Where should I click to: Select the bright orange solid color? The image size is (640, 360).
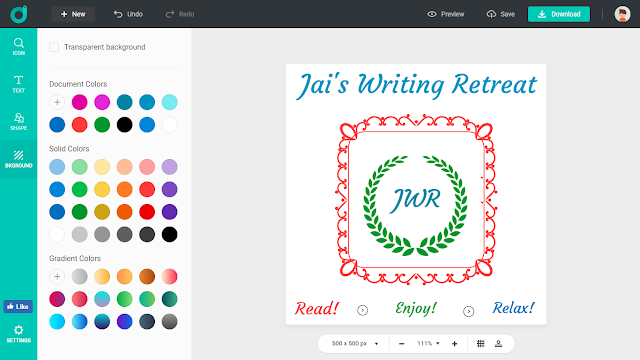[x=124, y=189]
